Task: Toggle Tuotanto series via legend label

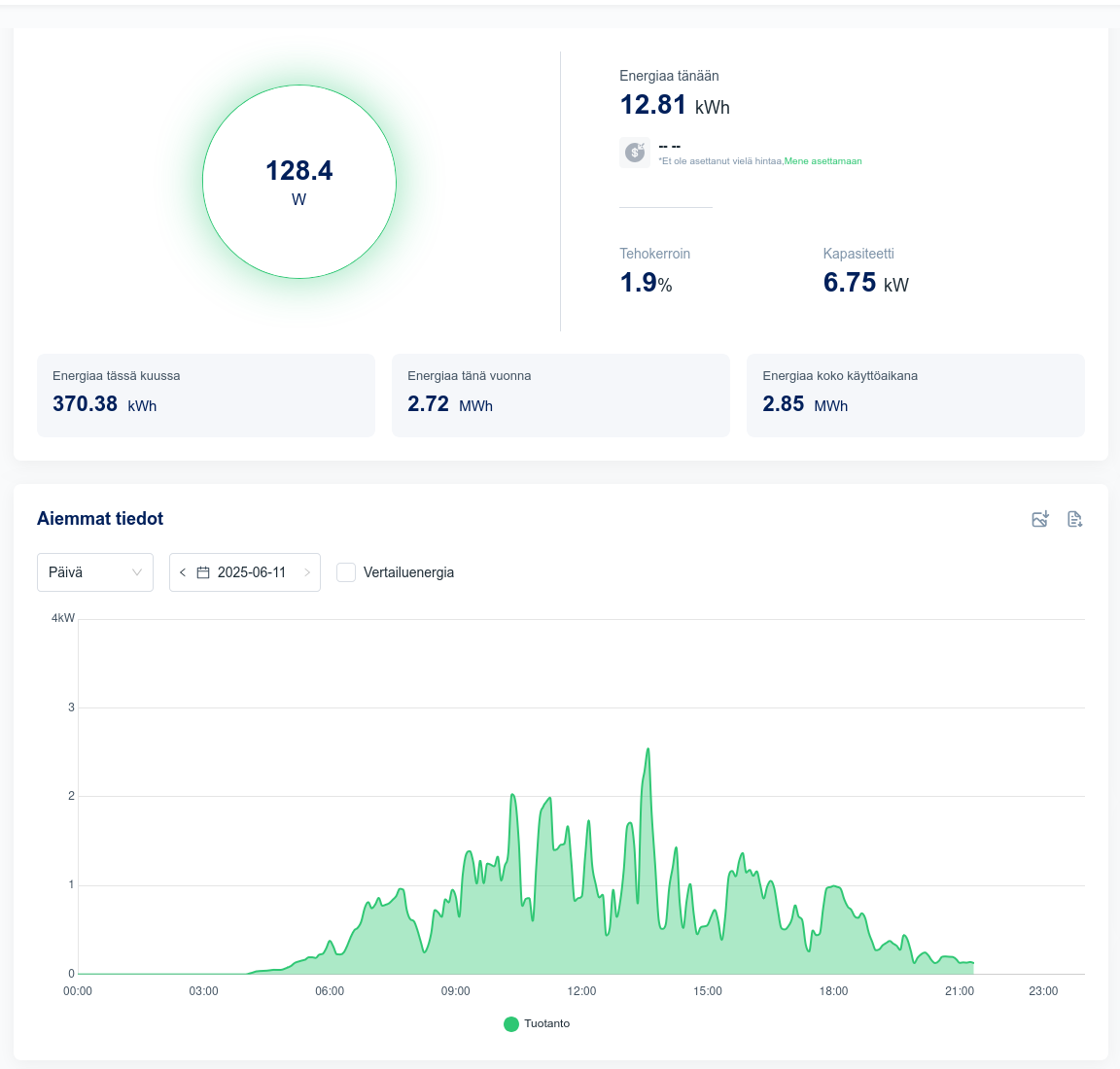Action: tap(547, 1023)
